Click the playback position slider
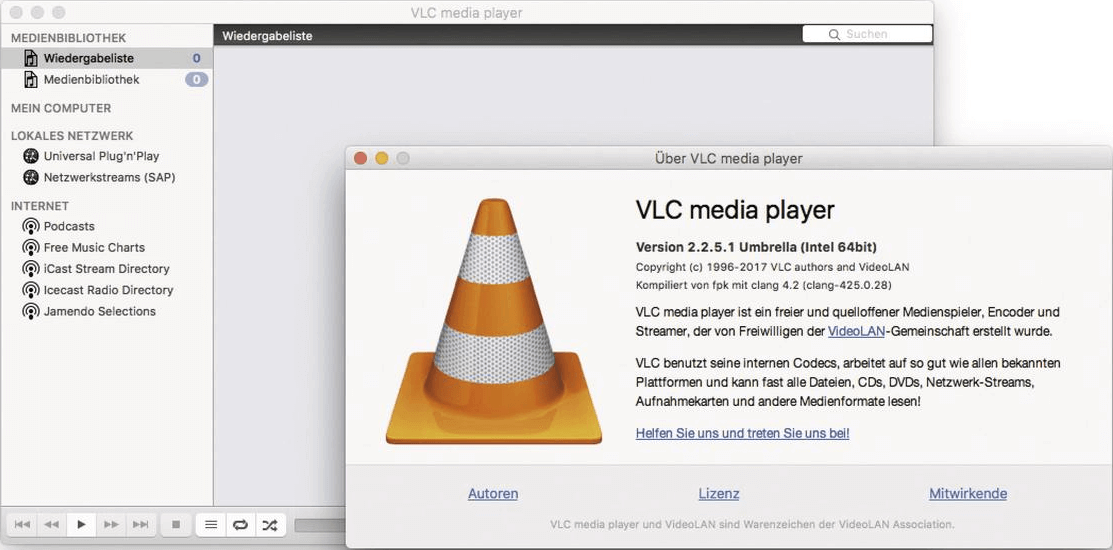 click(320, 525)
